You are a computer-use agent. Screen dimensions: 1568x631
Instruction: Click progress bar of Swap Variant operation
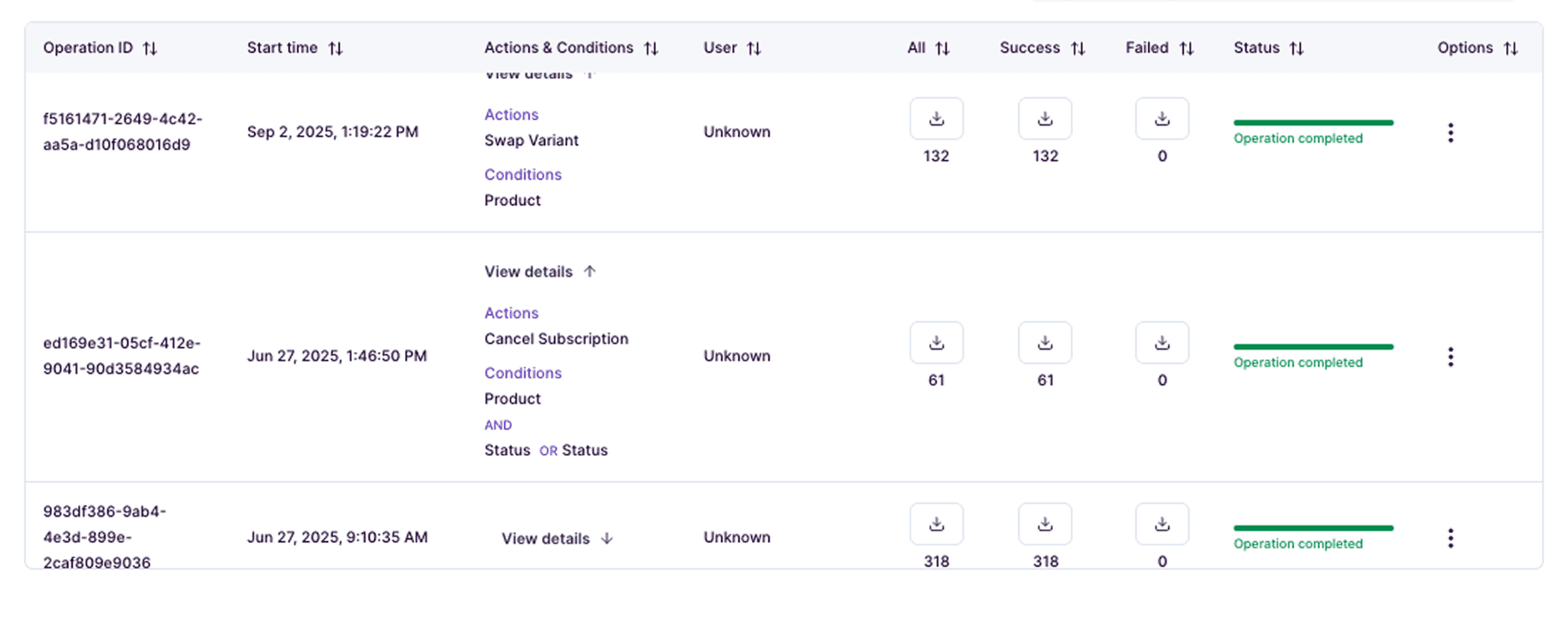(1313, 123)
